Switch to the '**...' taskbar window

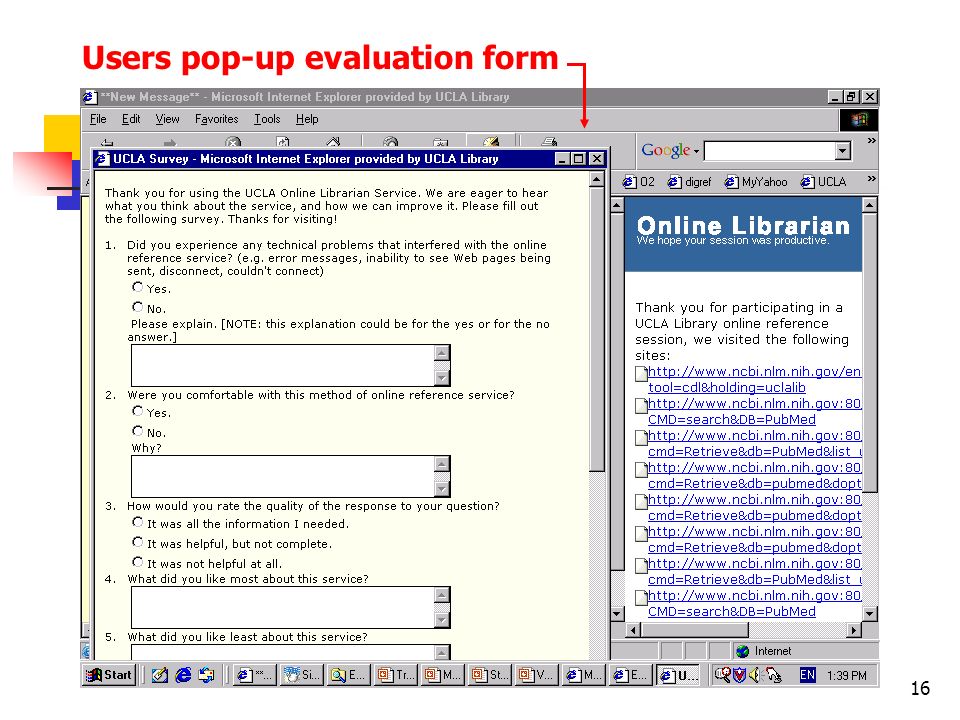coord(253,675)
